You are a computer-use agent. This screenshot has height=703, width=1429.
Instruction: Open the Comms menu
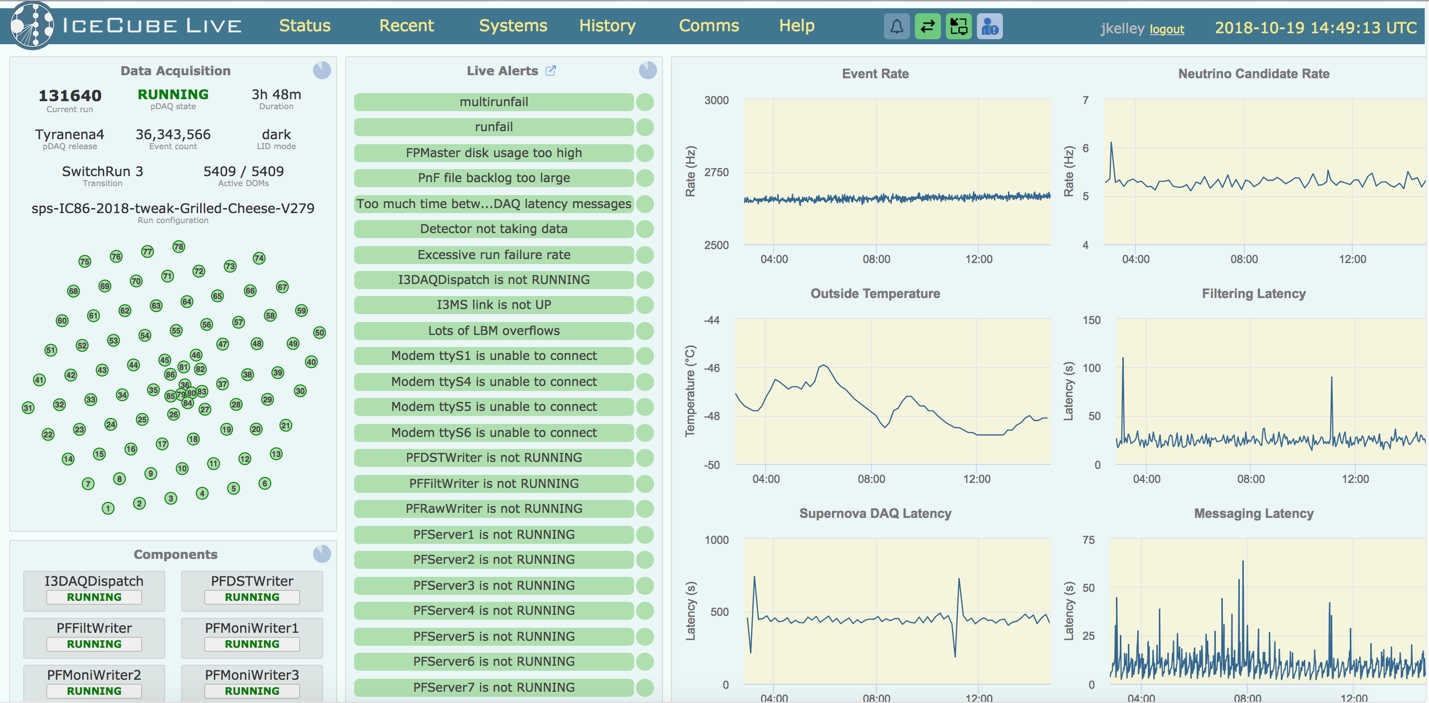pos(709,26)
